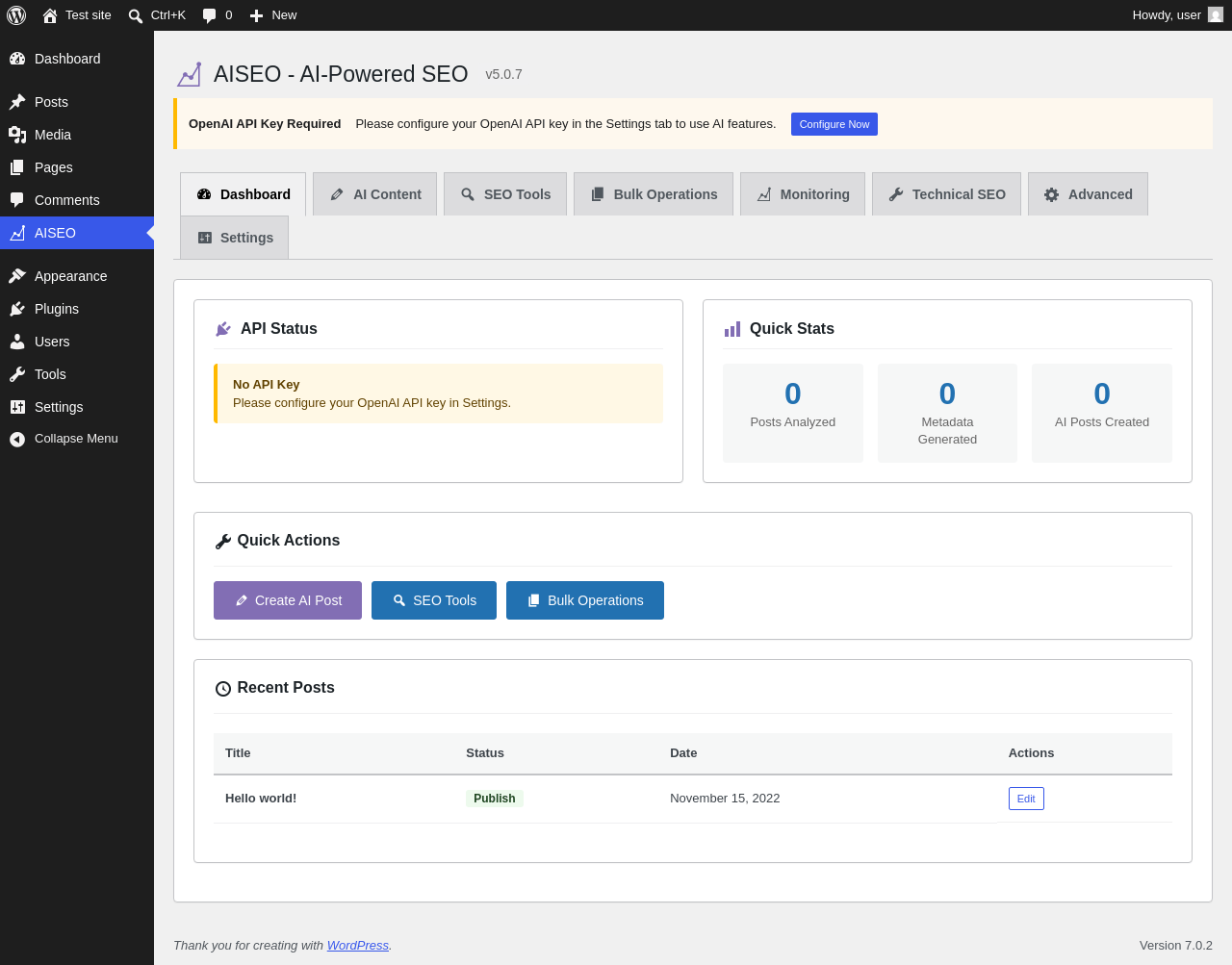
Task: Switch to the AI Content tab
Action: (375, 194)
